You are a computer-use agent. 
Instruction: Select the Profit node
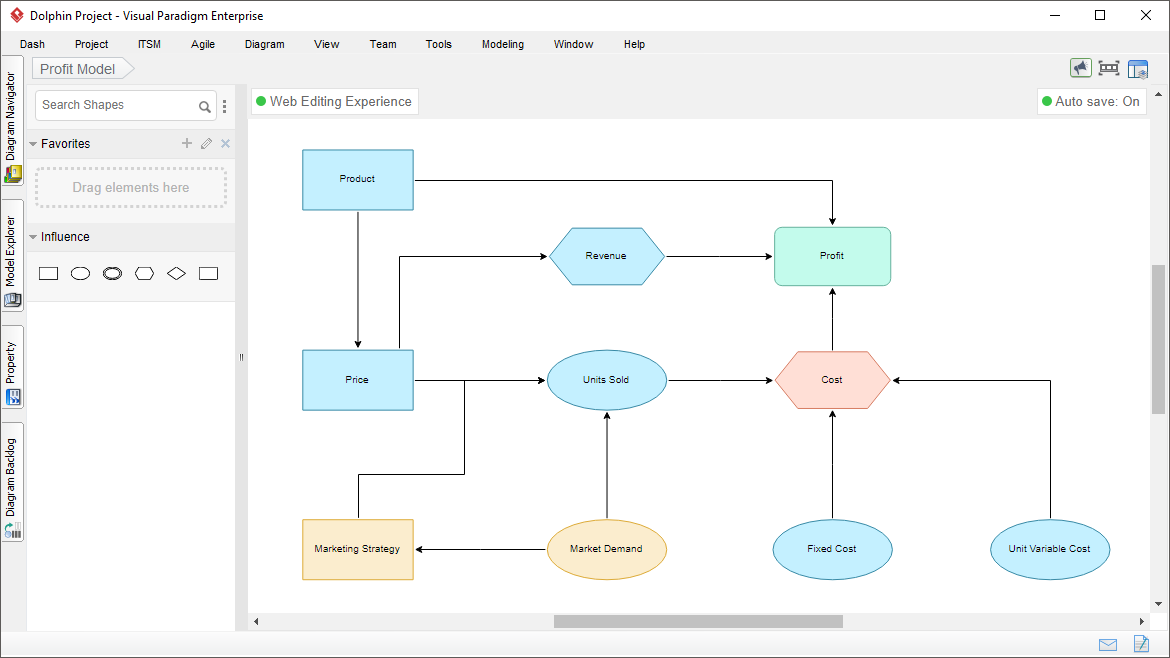832,256
